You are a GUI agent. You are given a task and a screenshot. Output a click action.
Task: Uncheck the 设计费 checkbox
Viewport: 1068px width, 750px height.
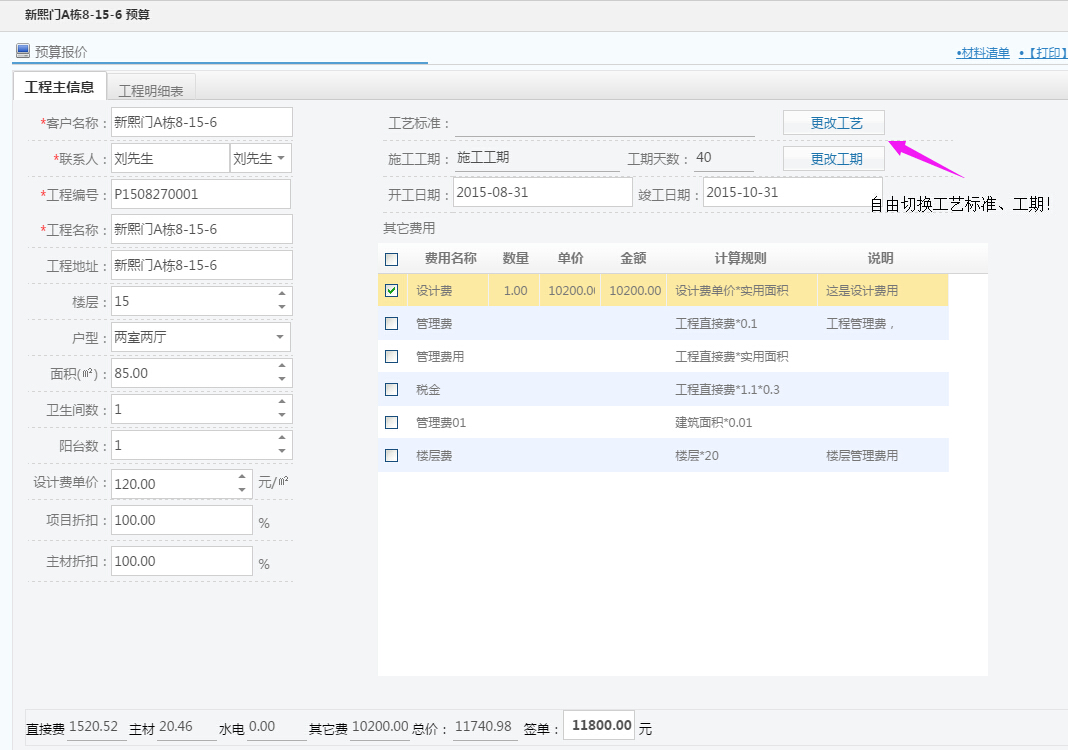point(392,291)
